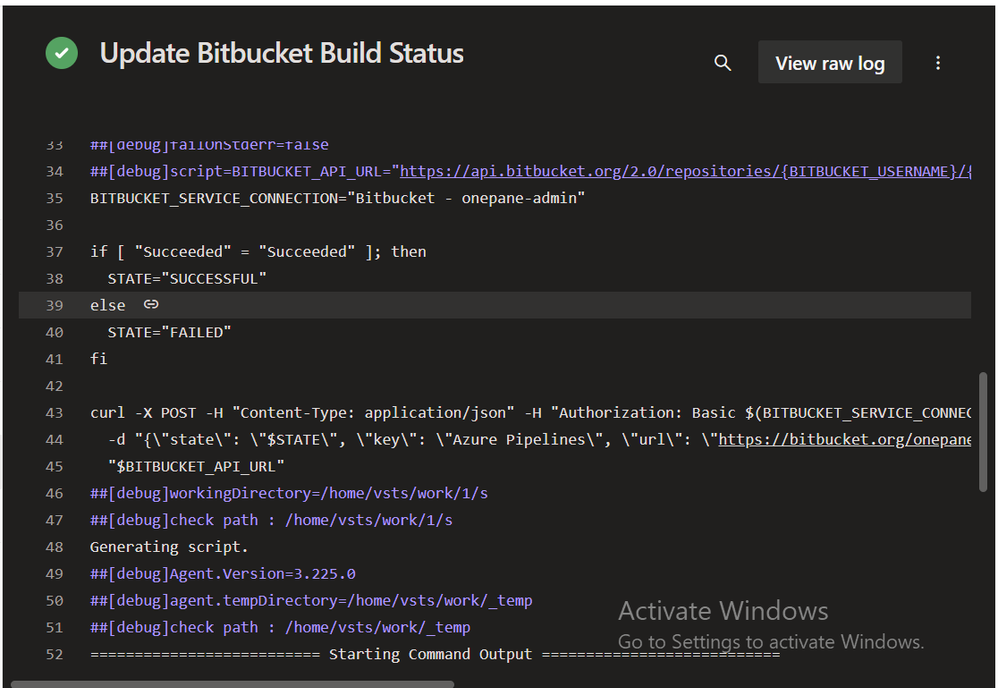Select line number 47
The image size is (998, 688).
(x=55, y=520)
